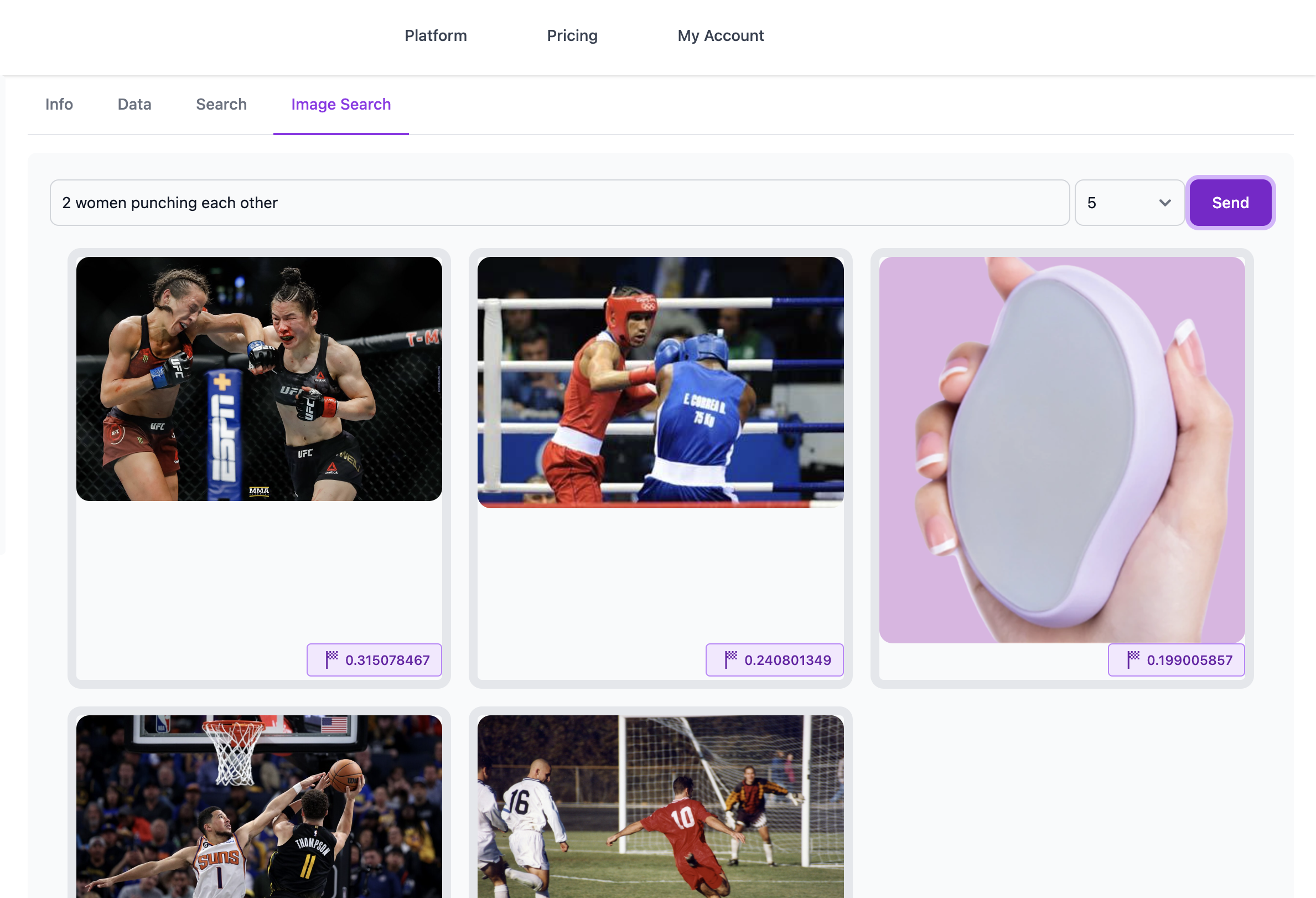1316x898 pixels.
Task: Open the lavender handheld device image
Action: point(1061,450)
